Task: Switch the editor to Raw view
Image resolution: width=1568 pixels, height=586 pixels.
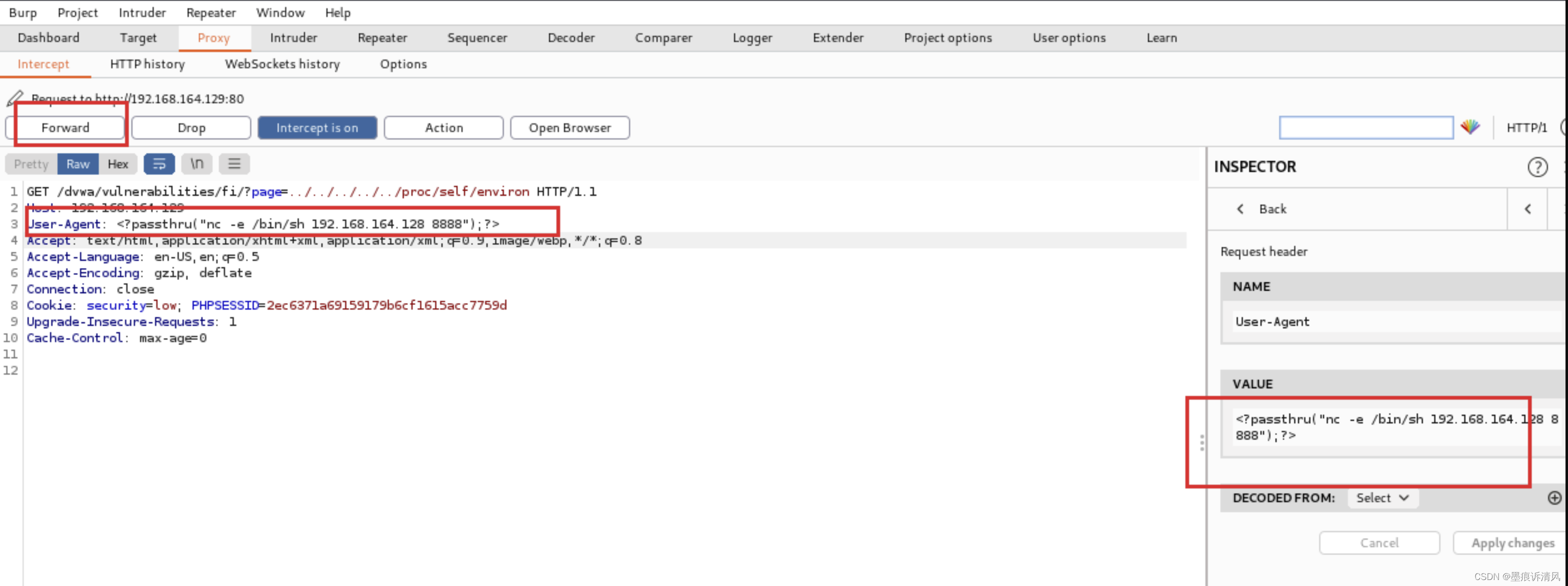Action: point(78,163)
